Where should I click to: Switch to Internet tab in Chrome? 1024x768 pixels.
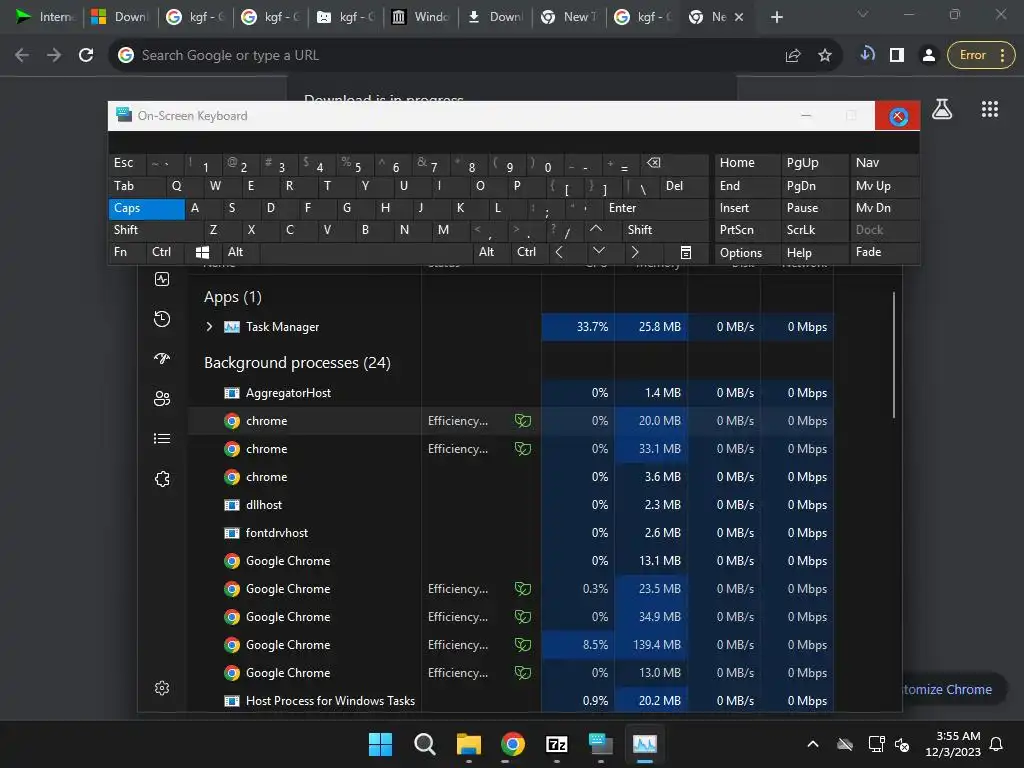(45, 17)
